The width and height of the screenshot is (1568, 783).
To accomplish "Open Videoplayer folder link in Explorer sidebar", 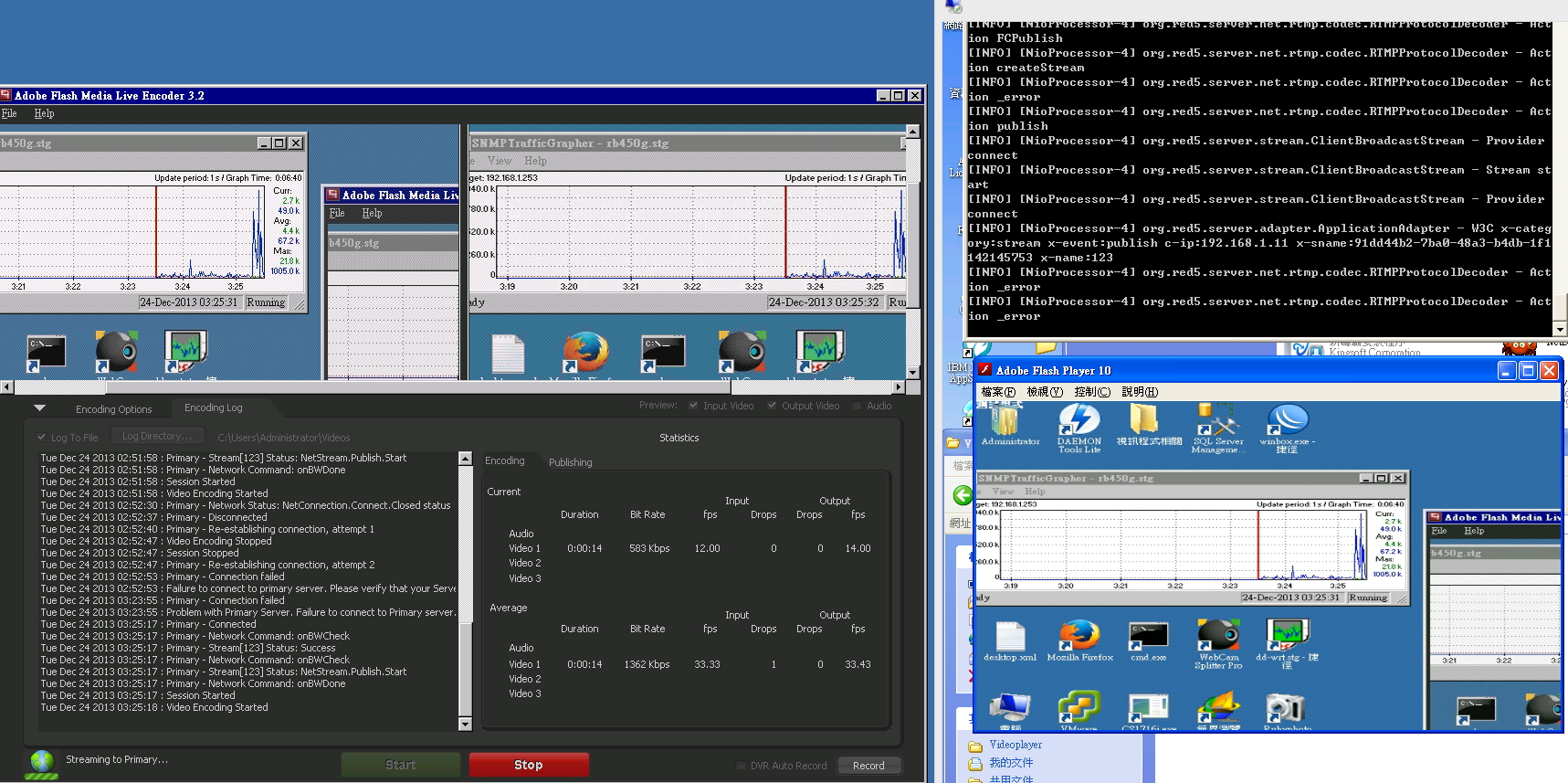I will [x=1016, y=745].
